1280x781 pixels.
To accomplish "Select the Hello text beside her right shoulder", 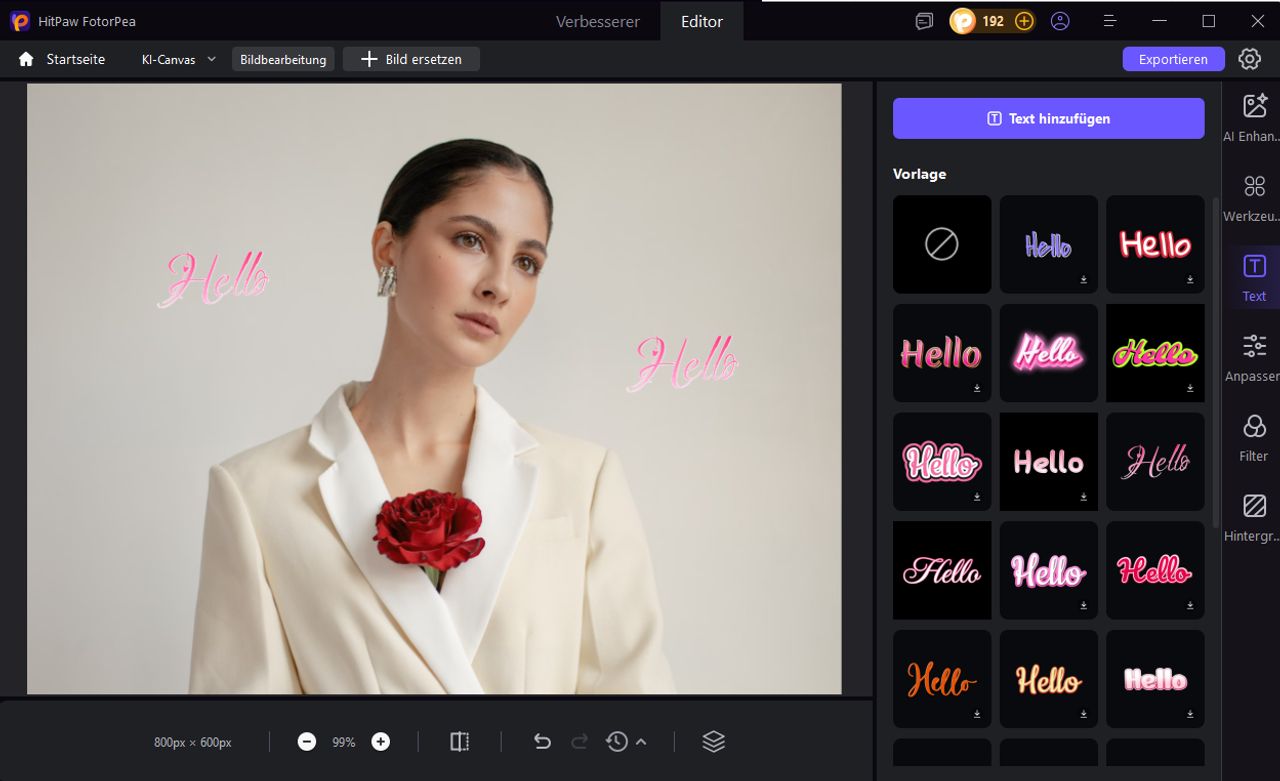I will [683, 362].
